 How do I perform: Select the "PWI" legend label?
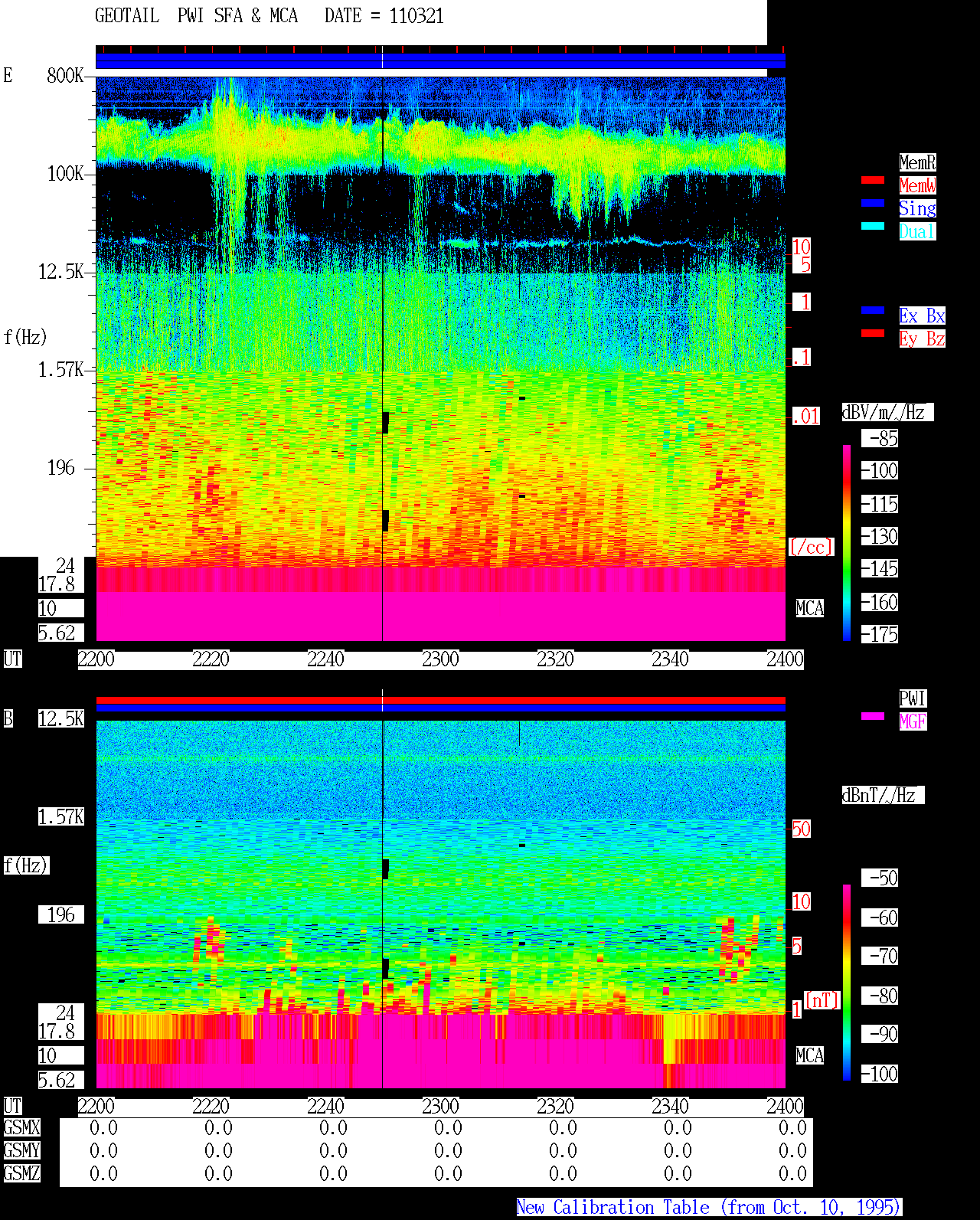click(913, 698)
